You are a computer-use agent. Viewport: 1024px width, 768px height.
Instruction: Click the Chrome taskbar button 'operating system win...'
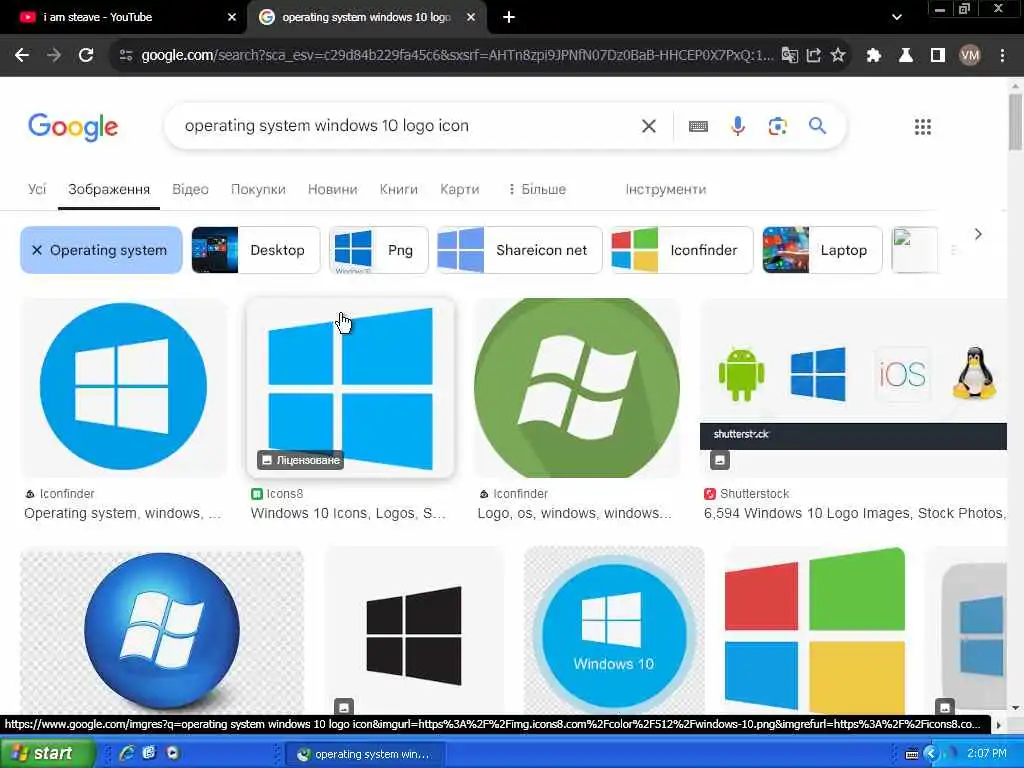[365, 754]
